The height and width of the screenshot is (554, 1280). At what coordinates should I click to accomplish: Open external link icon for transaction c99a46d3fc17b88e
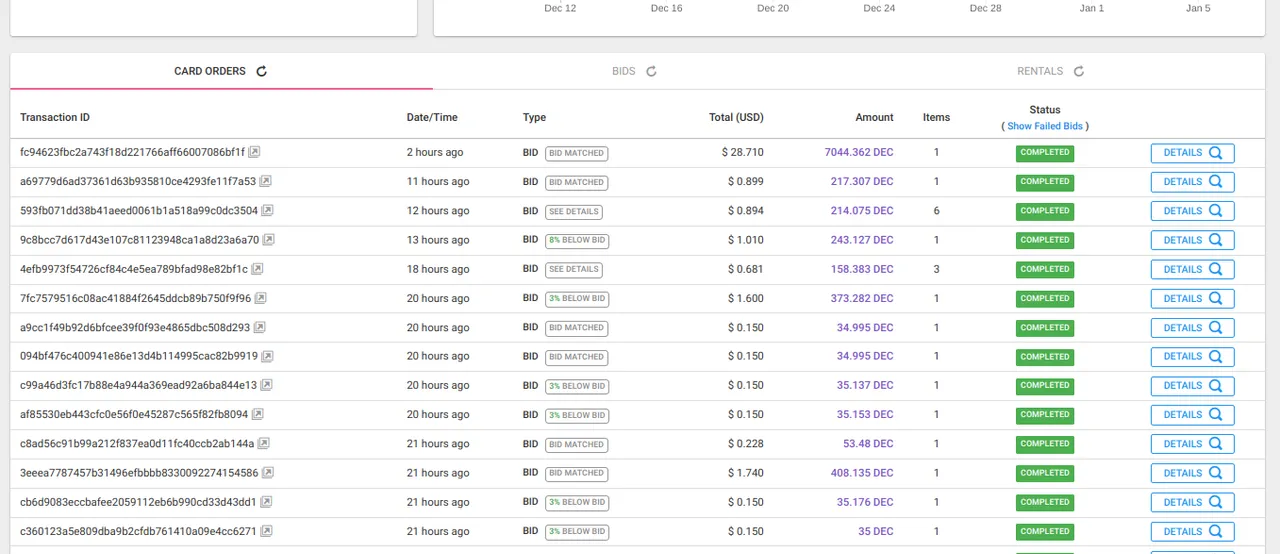click(267, 385)
